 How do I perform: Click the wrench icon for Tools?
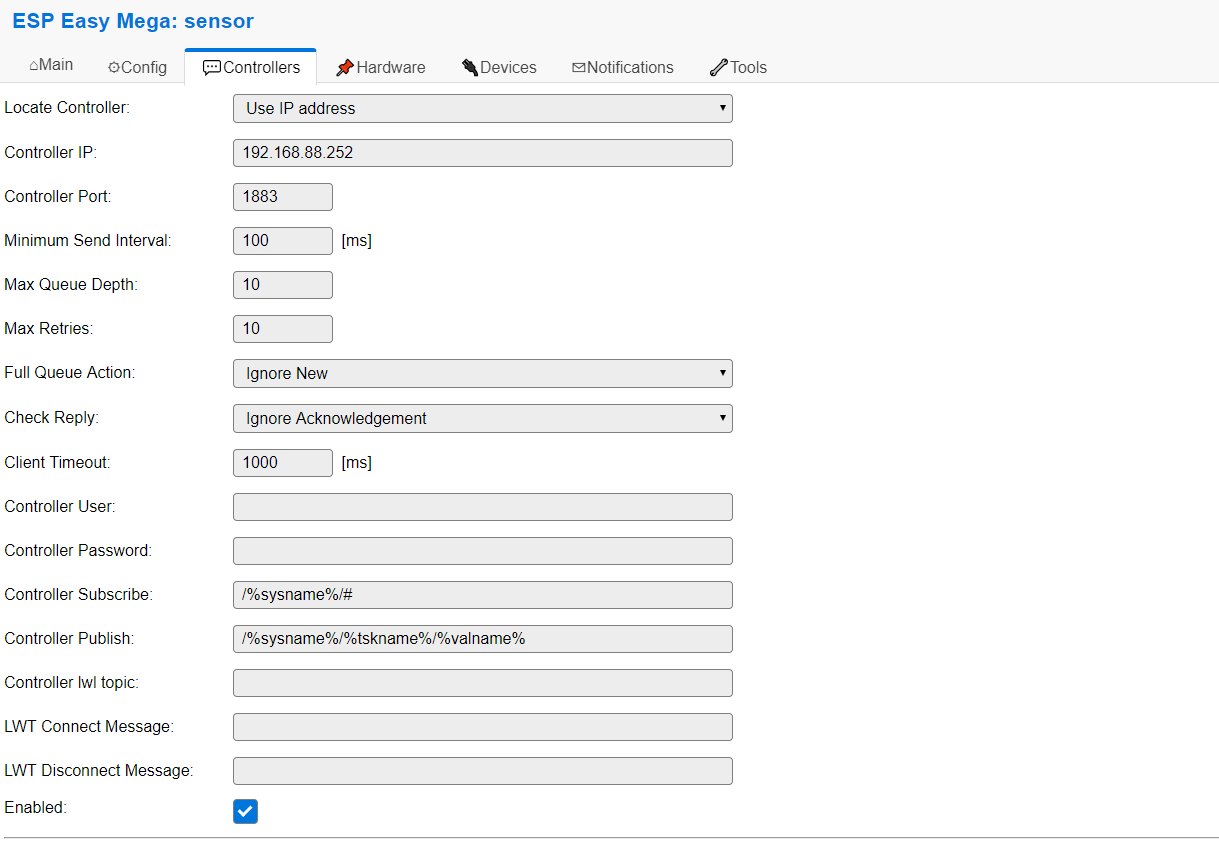coord(719,67)
